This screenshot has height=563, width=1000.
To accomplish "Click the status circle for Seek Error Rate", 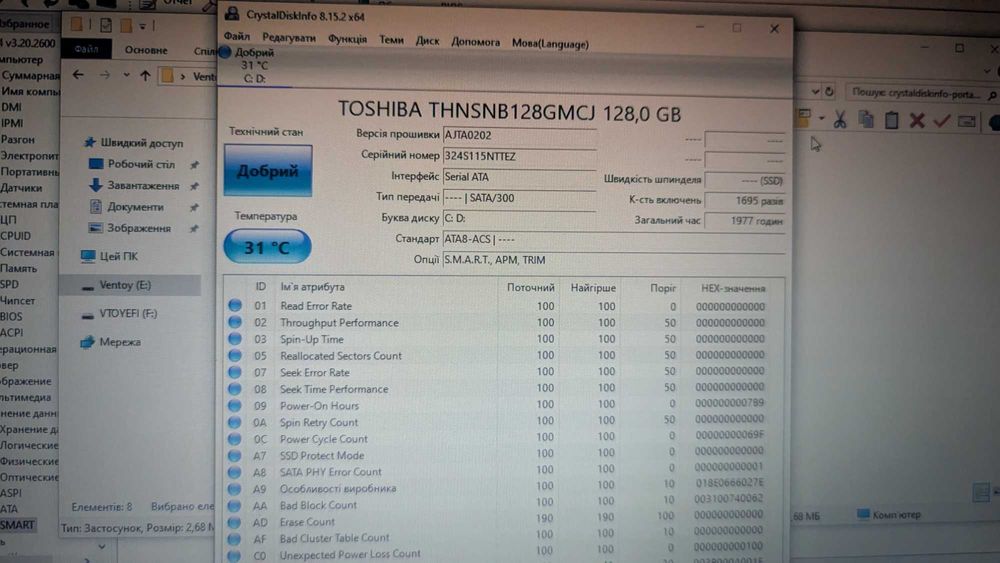I will tap(235, 372).
